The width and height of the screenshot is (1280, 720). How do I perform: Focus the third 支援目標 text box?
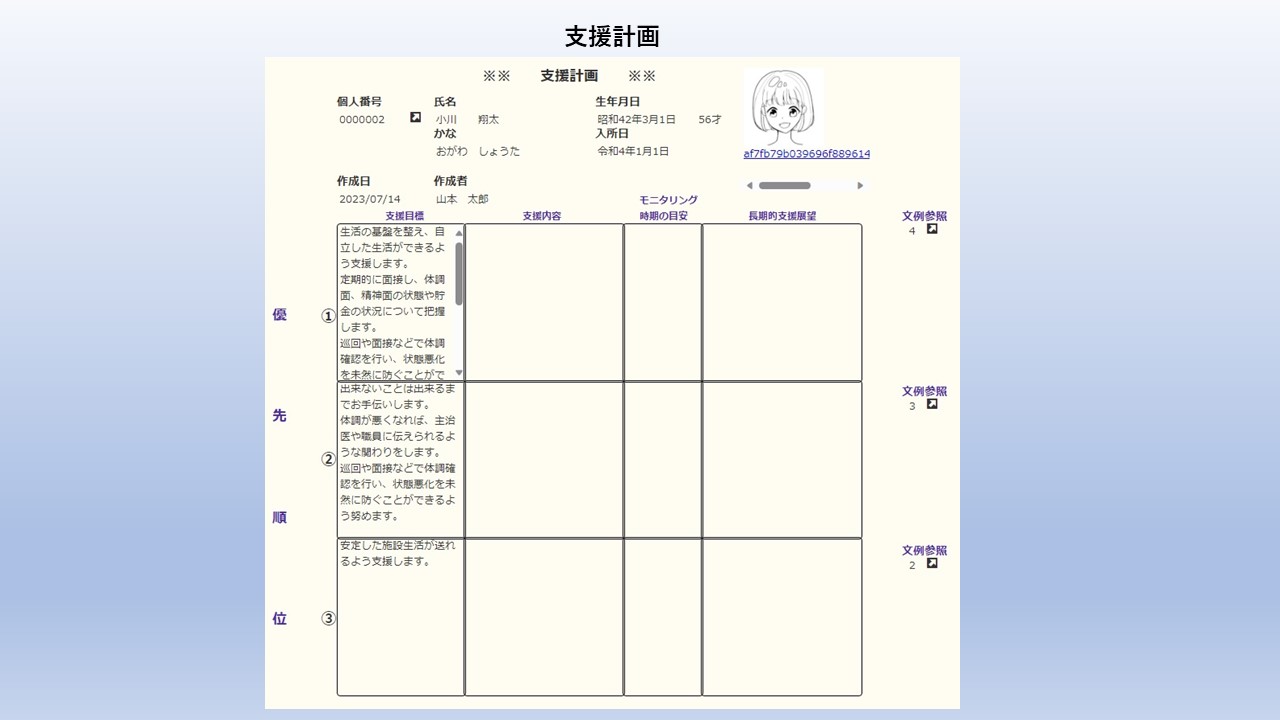[x=400, y=617]
